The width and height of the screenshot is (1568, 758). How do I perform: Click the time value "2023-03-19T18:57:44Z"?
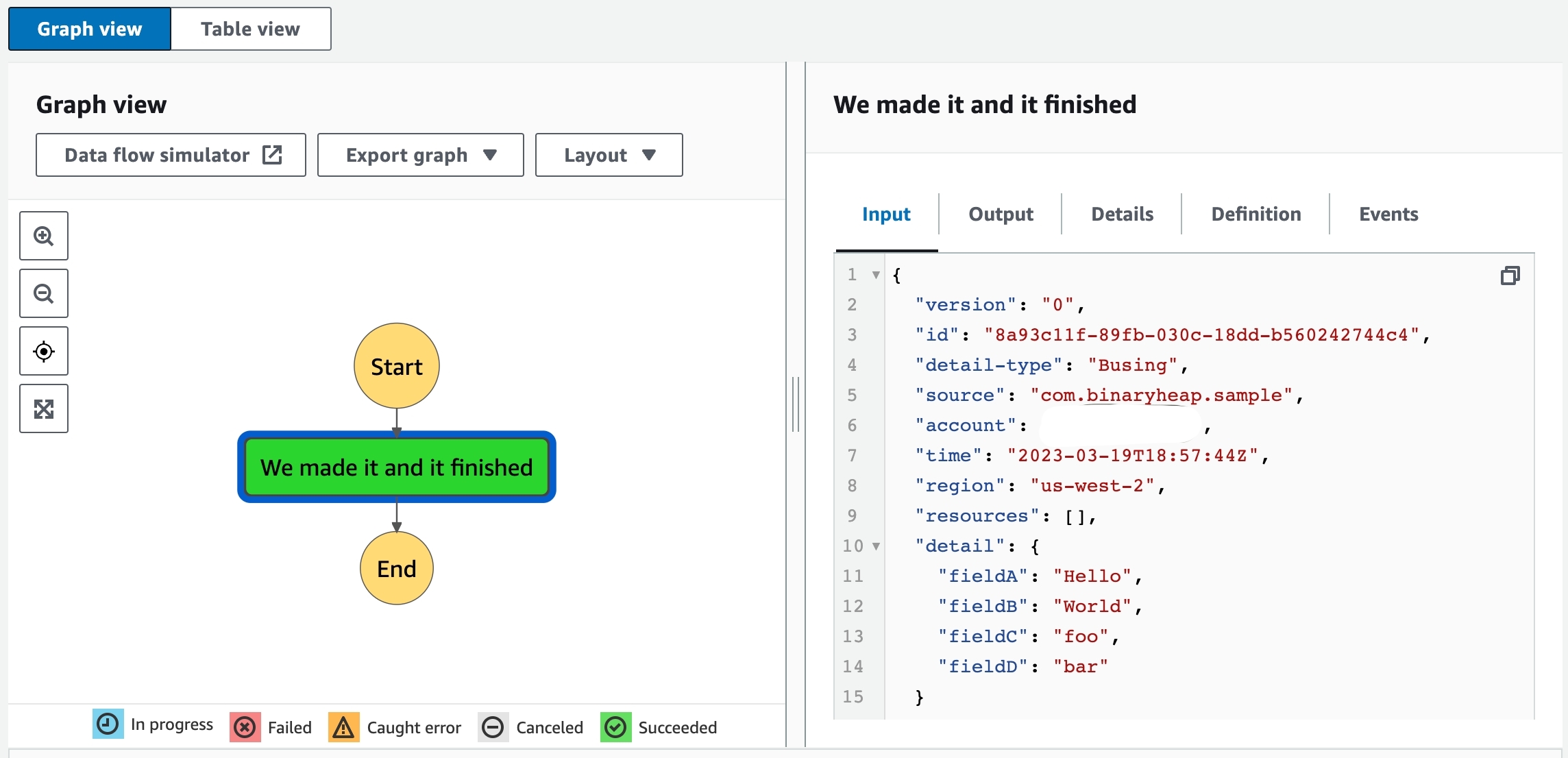(x=1132, y=456)
